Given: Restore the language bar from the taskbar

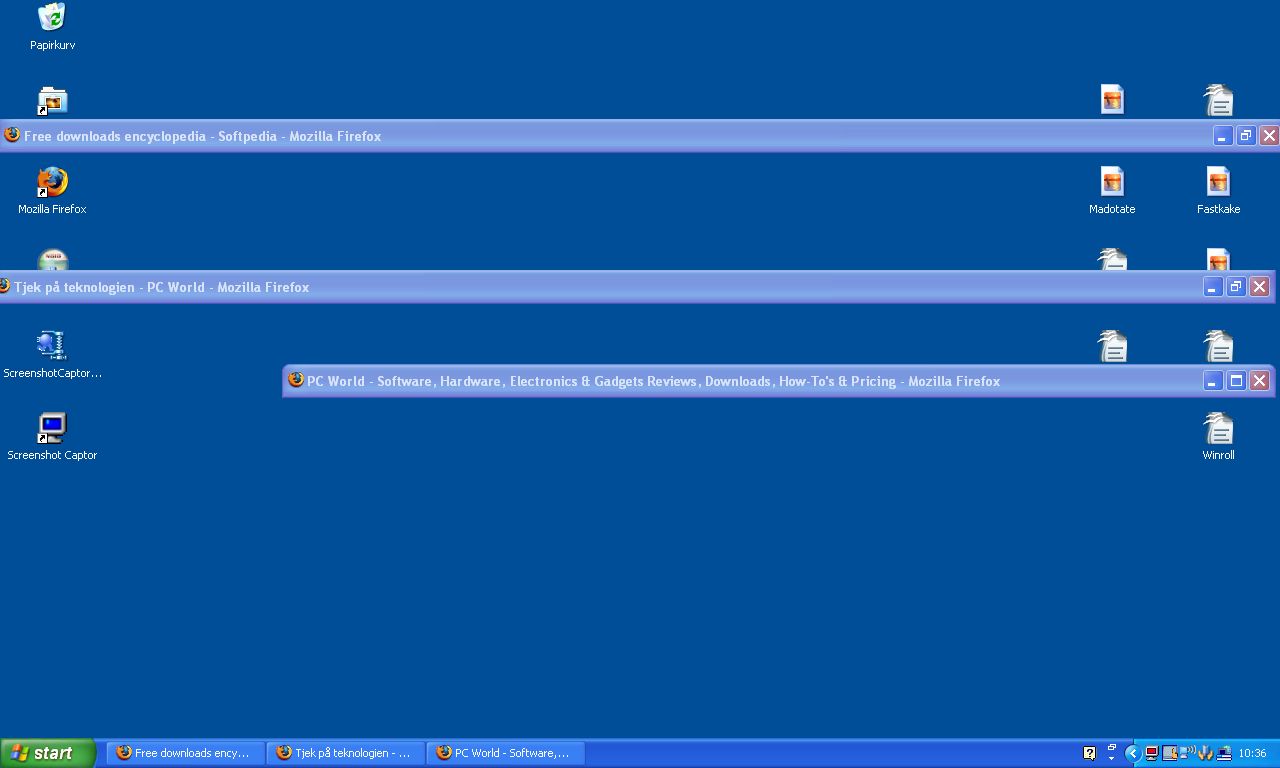Looking at the screenshot, I should 1111,747.
